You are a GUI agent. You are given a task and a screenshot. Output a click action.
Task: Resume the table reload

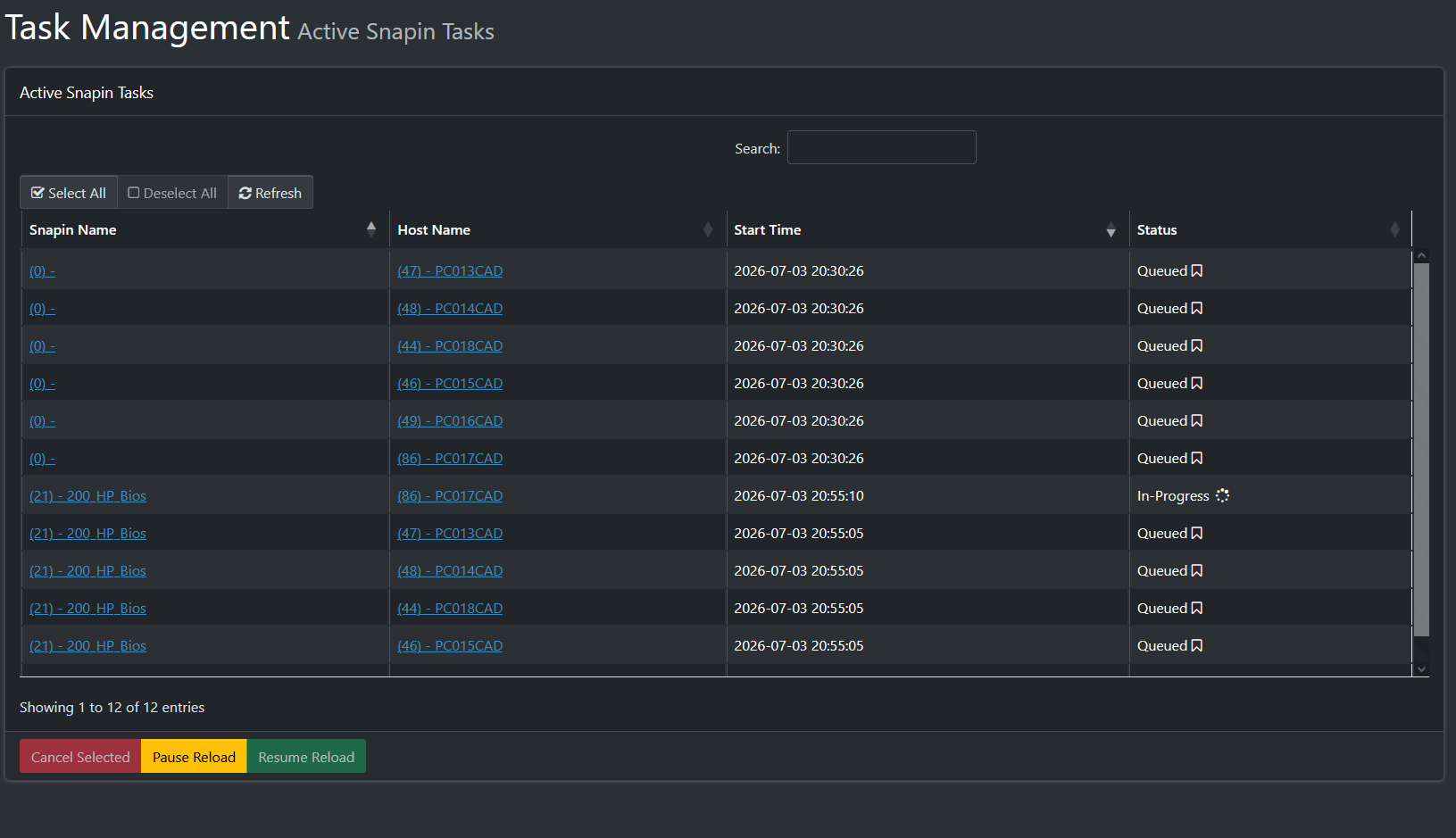(x=306, y=757)
